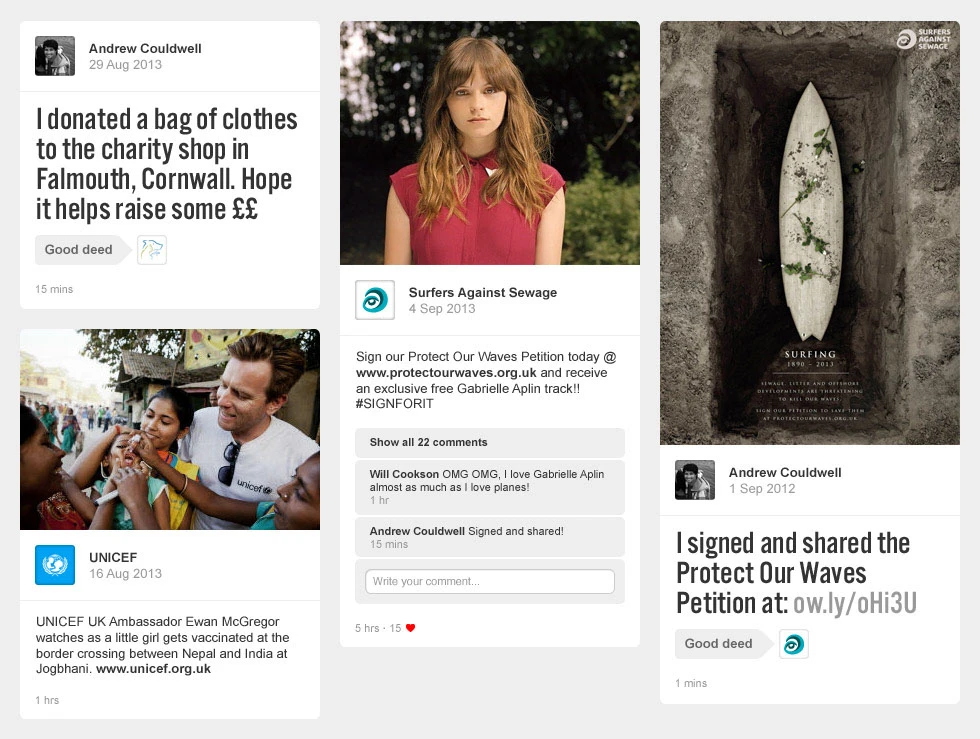The width and height of the screenshot is (980, 739).
Task: Open the photo of the woman in the red shirt
Action: pos(490,143)
